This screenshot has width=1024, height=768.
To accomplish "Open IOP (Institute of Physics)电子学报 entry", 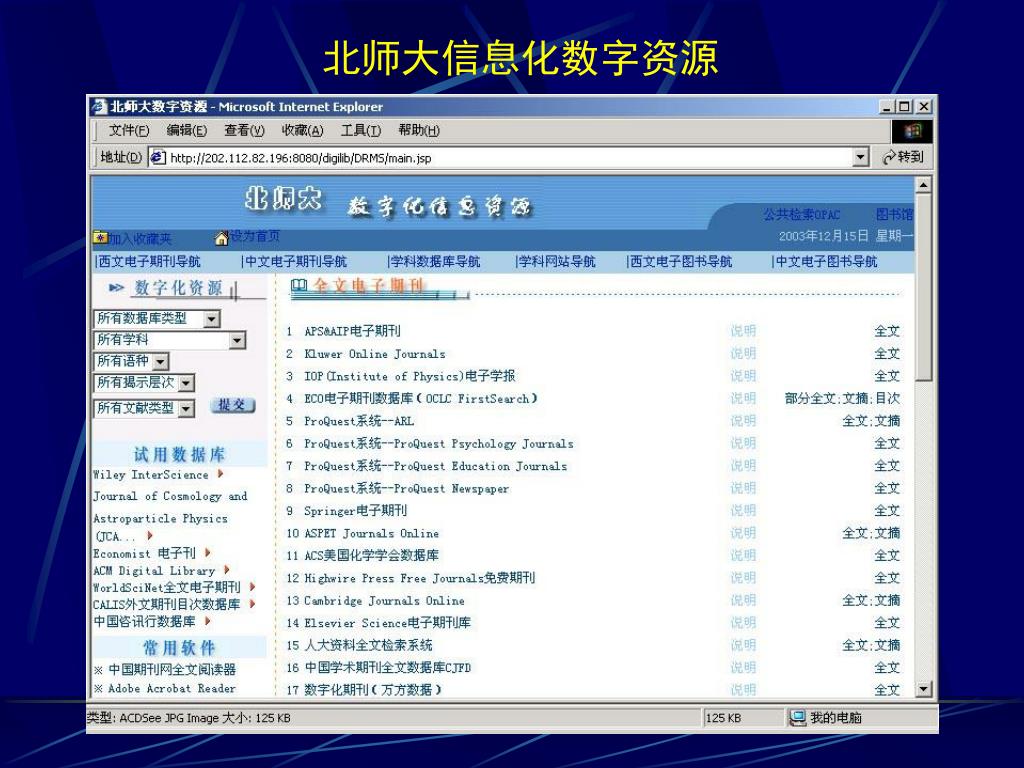I will click(409, 376).
